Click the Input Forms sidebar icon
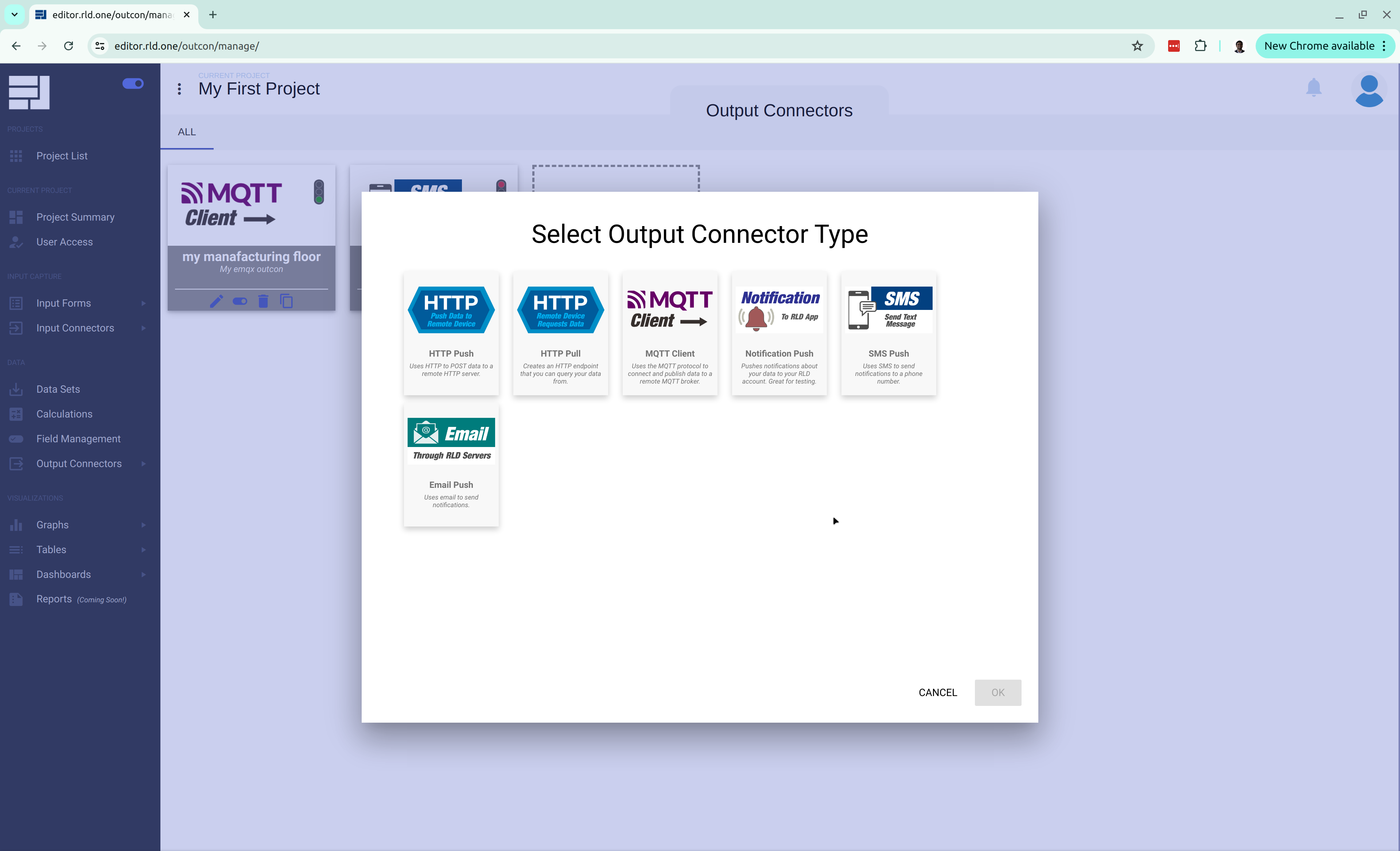This screenshot has width=1400, height=851. coord(16,303)
